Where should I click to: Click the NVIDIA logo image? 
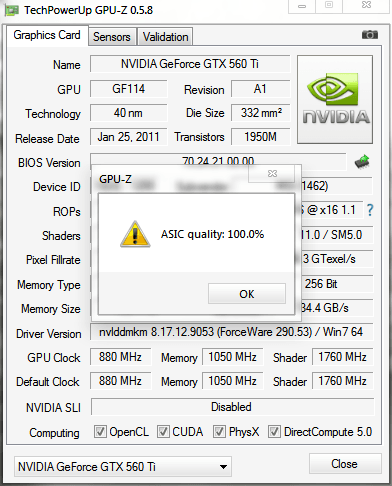pyautogui.click(x=335, y=100)
